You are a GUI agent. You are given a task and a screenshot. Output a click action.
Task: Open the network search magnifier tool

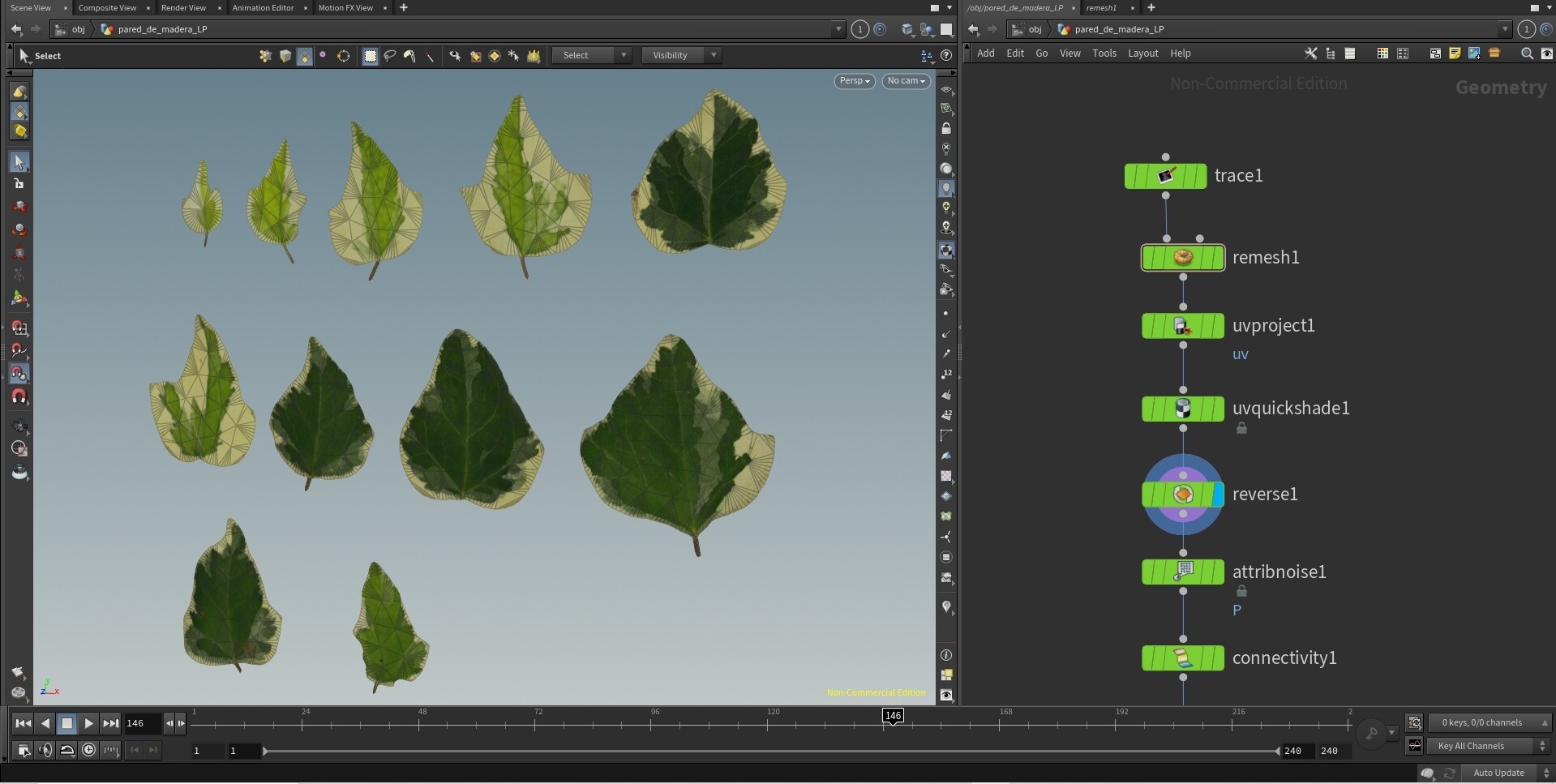pos(1527,54)
